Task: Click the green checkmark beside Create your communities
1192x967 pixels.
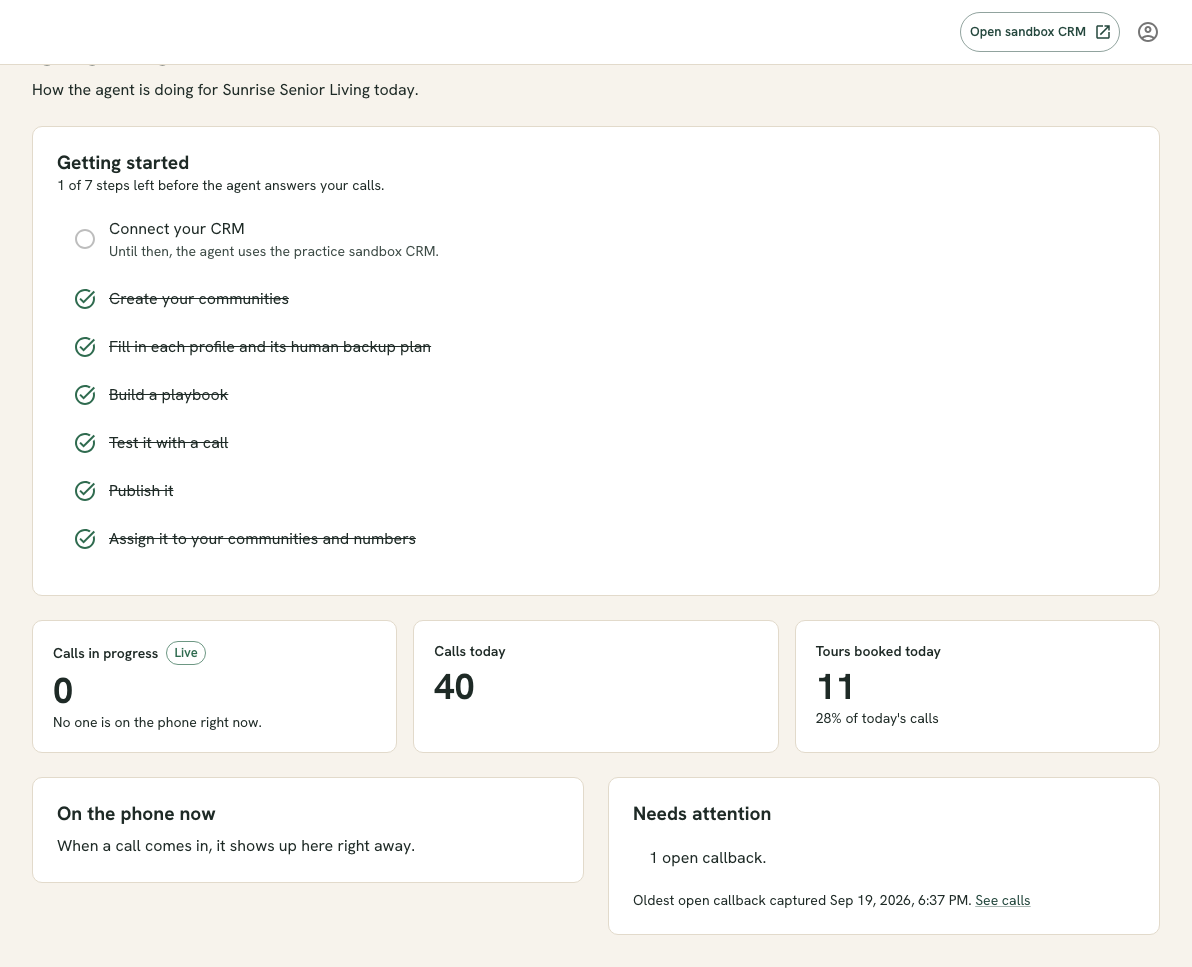Action: coord(85,299)
